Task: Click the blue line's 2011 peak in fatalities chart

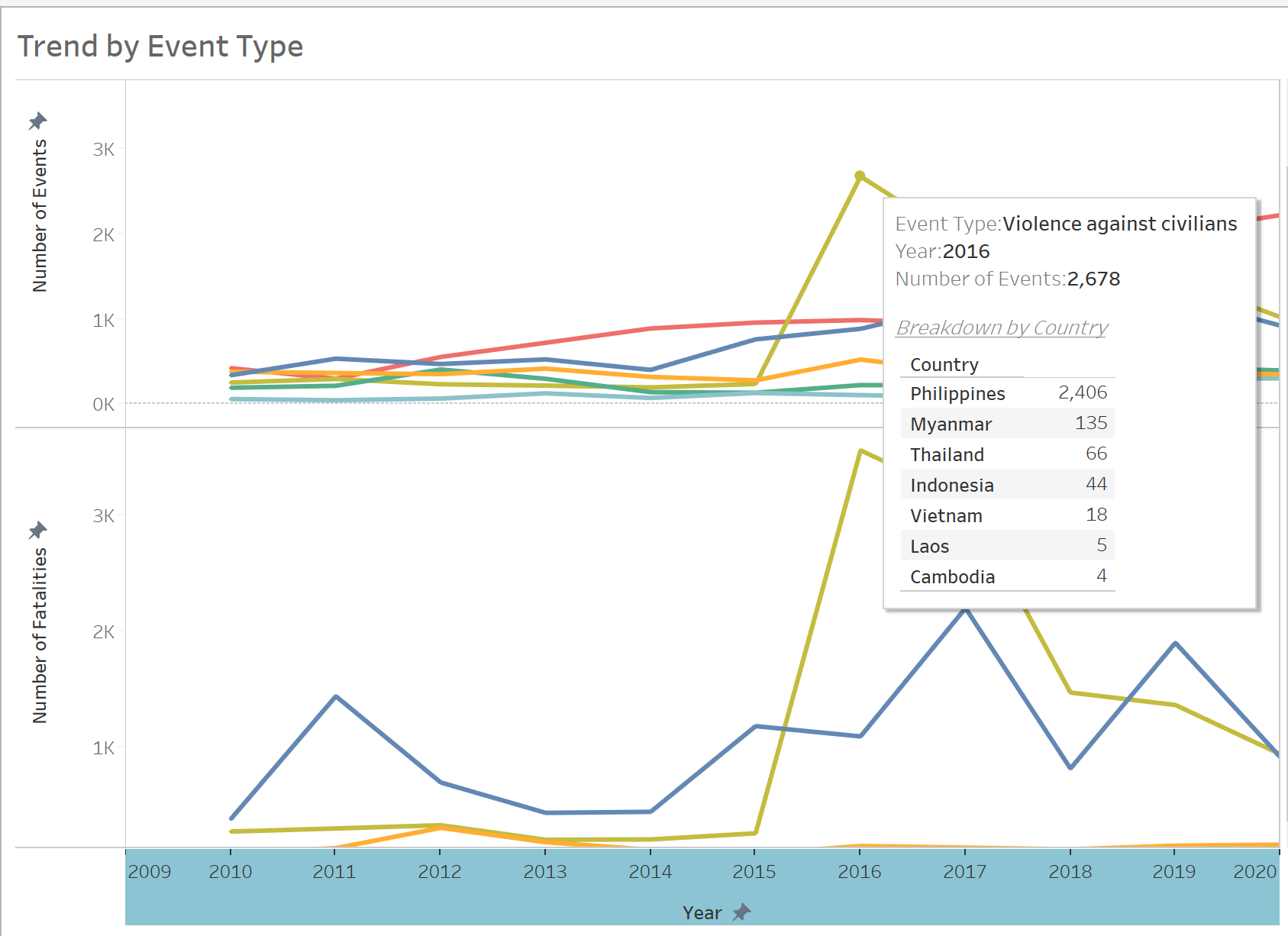Action: click(x=336, y=696)
